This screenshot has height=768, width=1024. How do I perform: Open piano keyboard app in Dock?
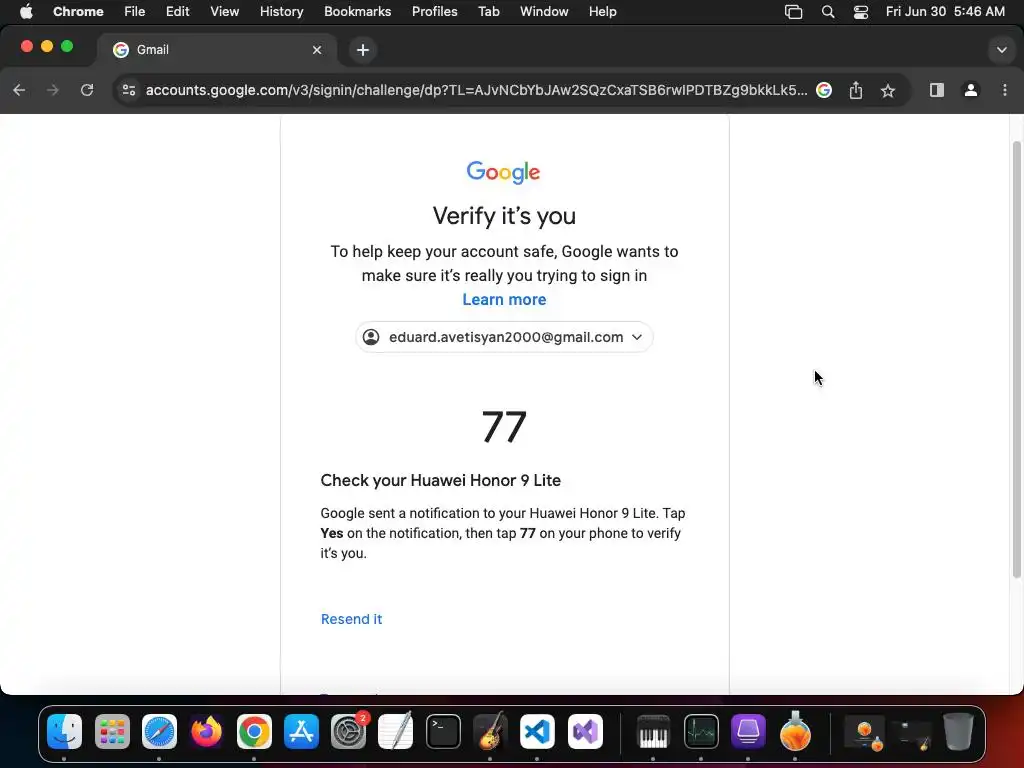654,731
